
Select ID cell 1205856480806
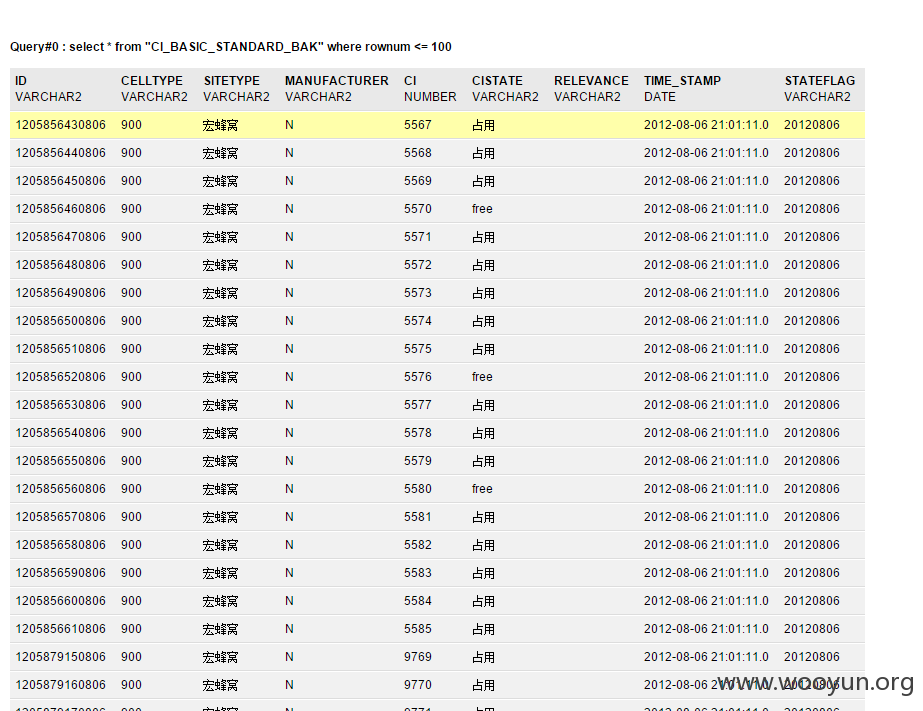pos(61,265)
